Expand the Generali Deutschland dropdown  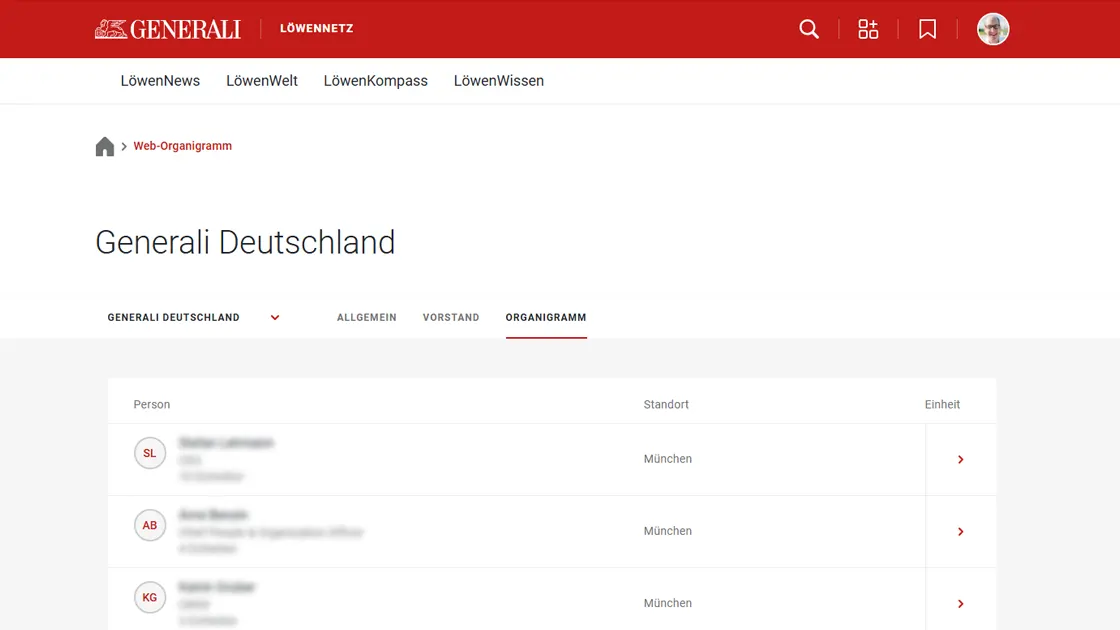pyautogui.click(x=275, y=317)
